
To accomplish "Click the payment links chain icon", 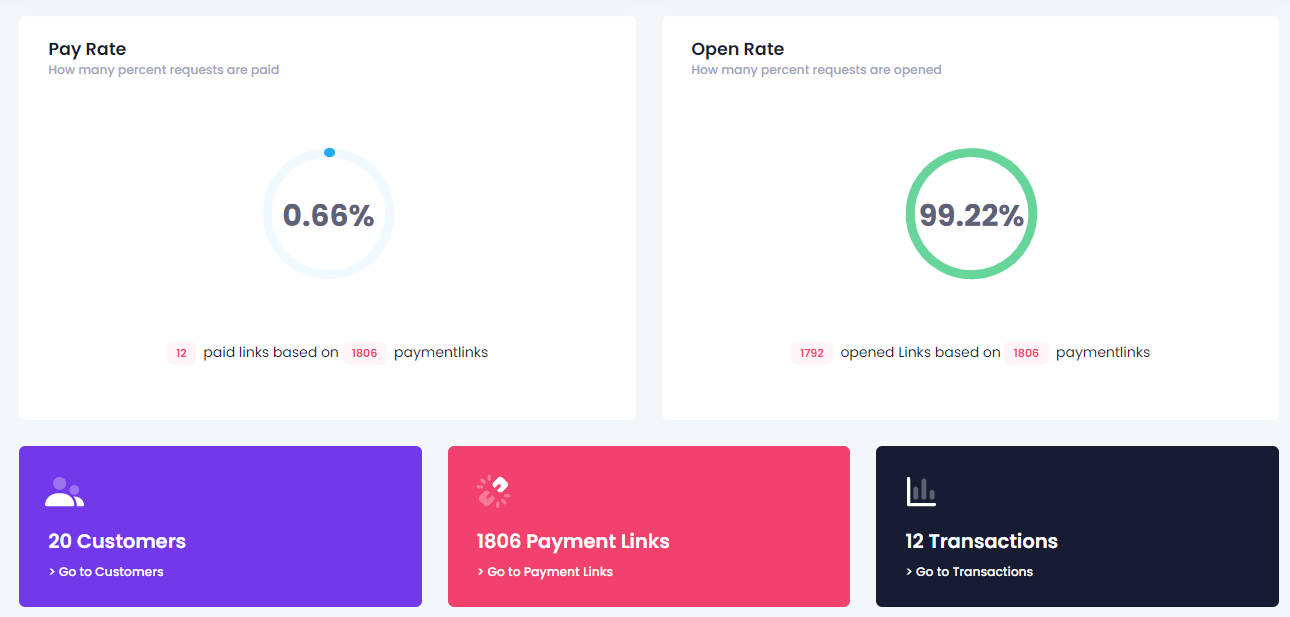I will [x=493, y=491].
